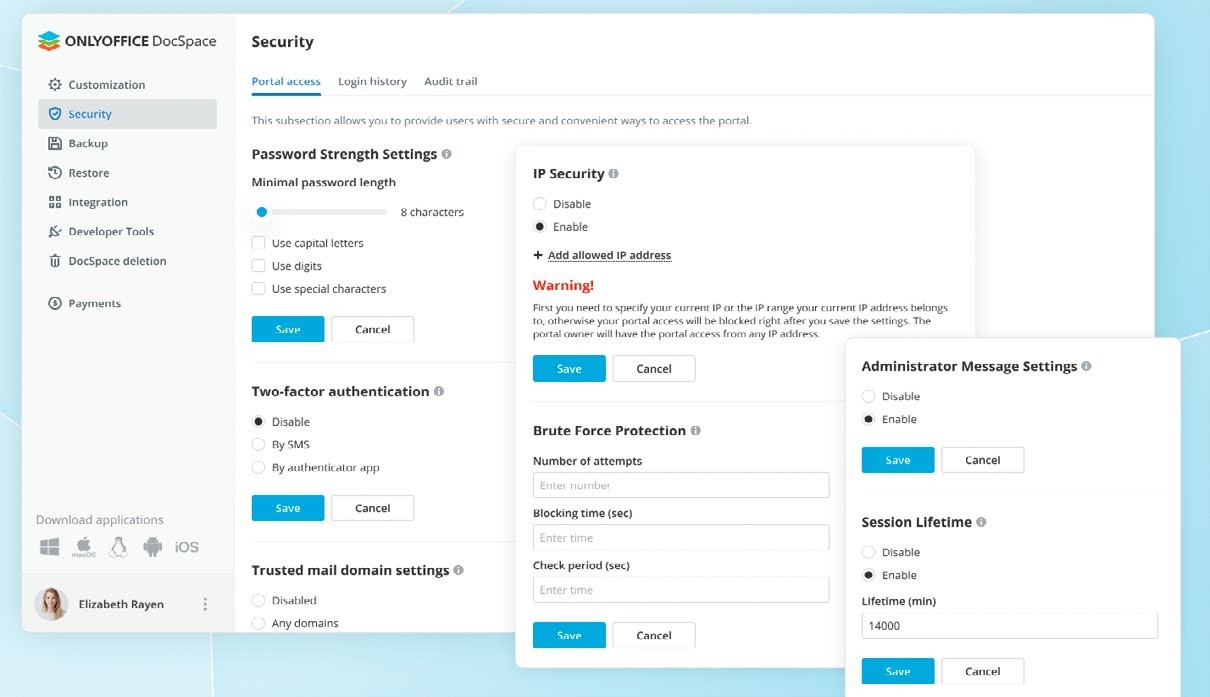The image size is (1210, 697).
Task: Click the "Elizabeth Rayen" user name
Action: coord(121,604)
